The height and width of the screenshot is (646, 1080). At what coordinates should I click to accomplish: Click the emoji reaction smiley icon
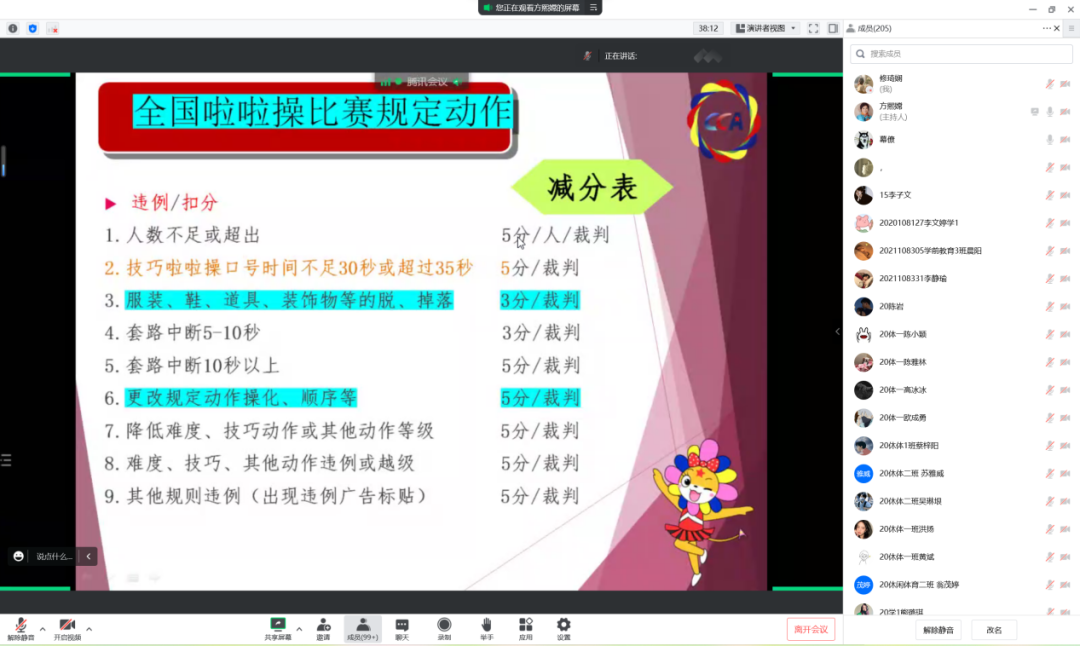click(x=19, y=556)
